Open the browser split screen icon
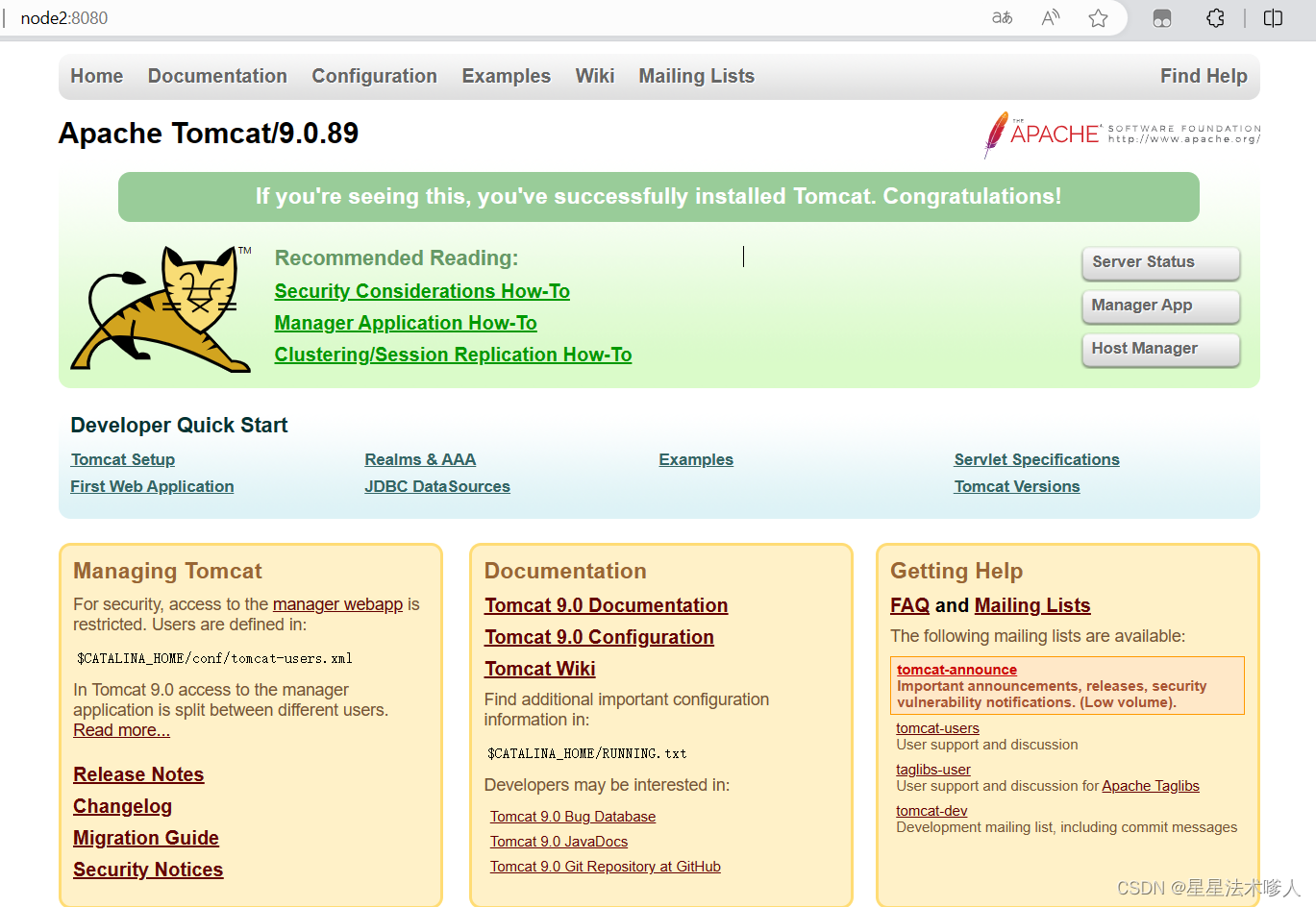Image resolution: width=1316 pixels, height=907 pixels. [x=1273, y=17]
